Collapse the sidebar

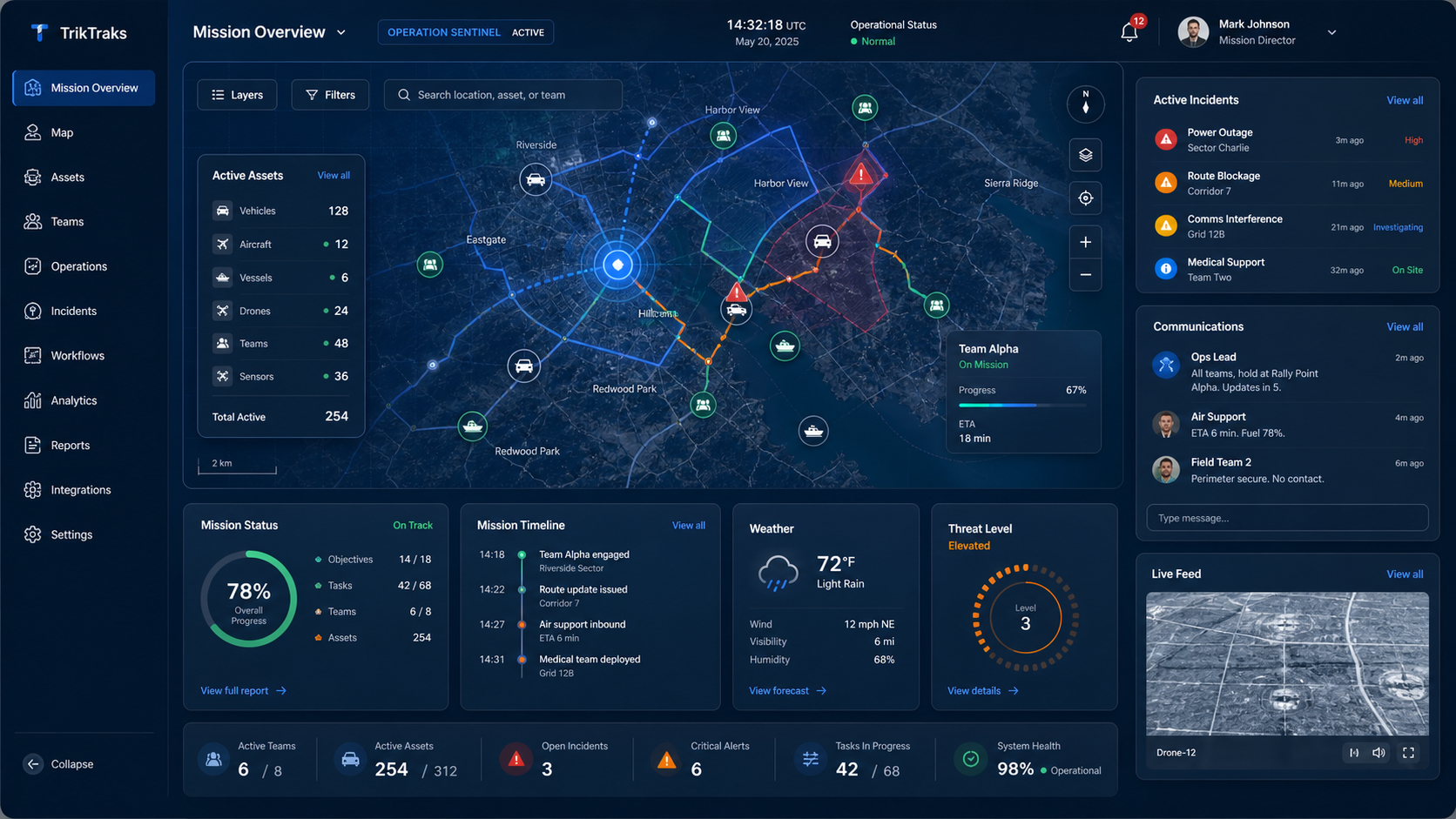58,764
